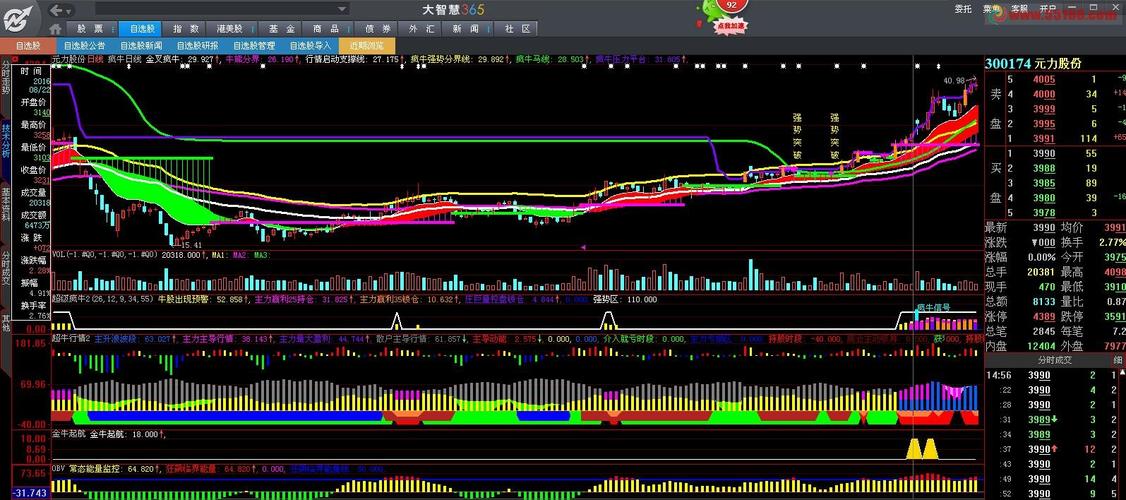The width and height of the screenshot is (1126, 500).
Task: Switch to the 商品 tab
Action: pyautogui.click(x=325, y=29)
